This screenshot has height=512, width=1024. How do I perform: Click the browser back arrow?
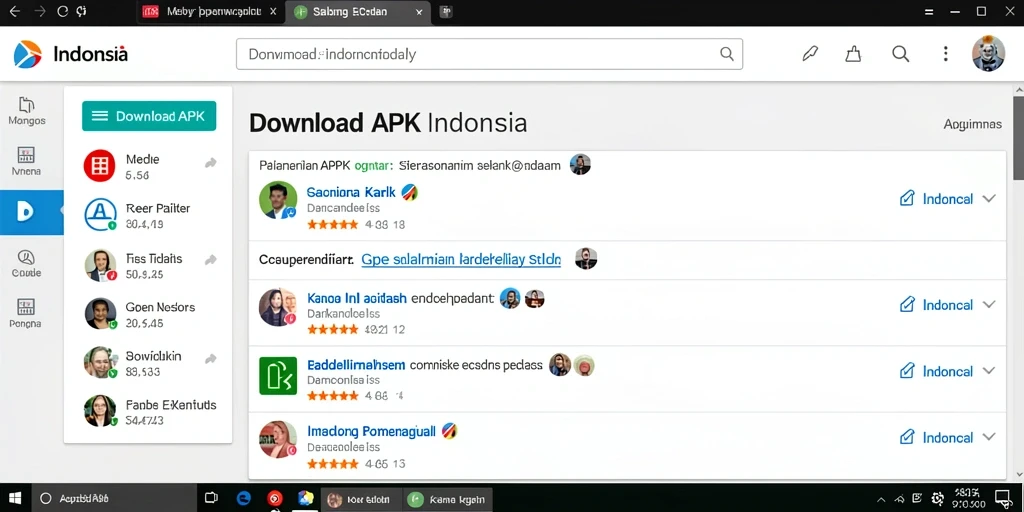point(14,12)
